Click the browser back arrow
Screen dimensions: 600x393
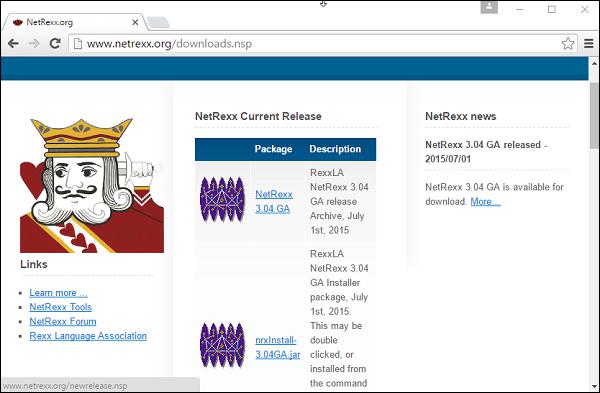click(13, 44)
